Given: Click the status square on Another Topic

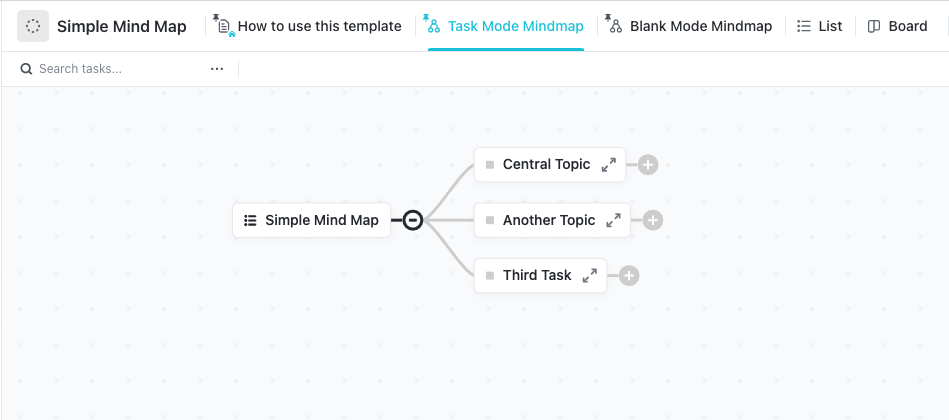Looking at the screenshot, I should coord(490,221).
